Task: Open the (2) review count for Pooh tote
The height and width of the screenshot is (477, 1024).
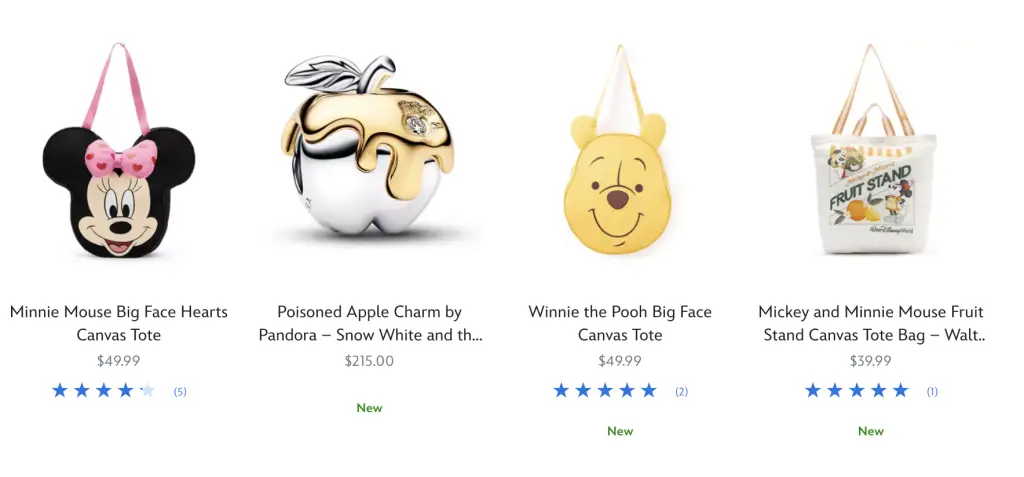Action: click(x=681, y=392)
